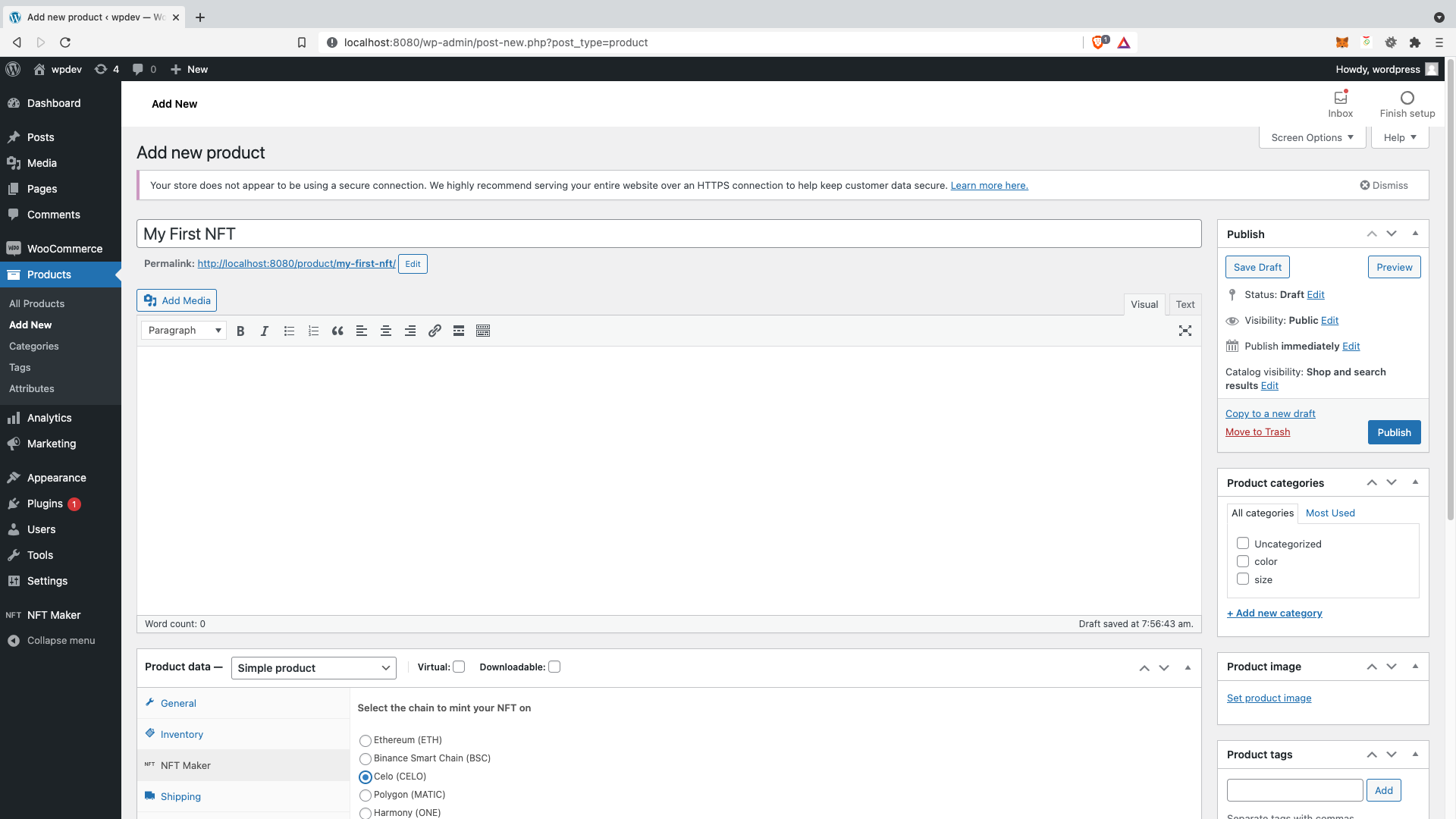Click the Preview button
The width and height of the screenshot is (1456, 819).
click(x=1394, y=267)
